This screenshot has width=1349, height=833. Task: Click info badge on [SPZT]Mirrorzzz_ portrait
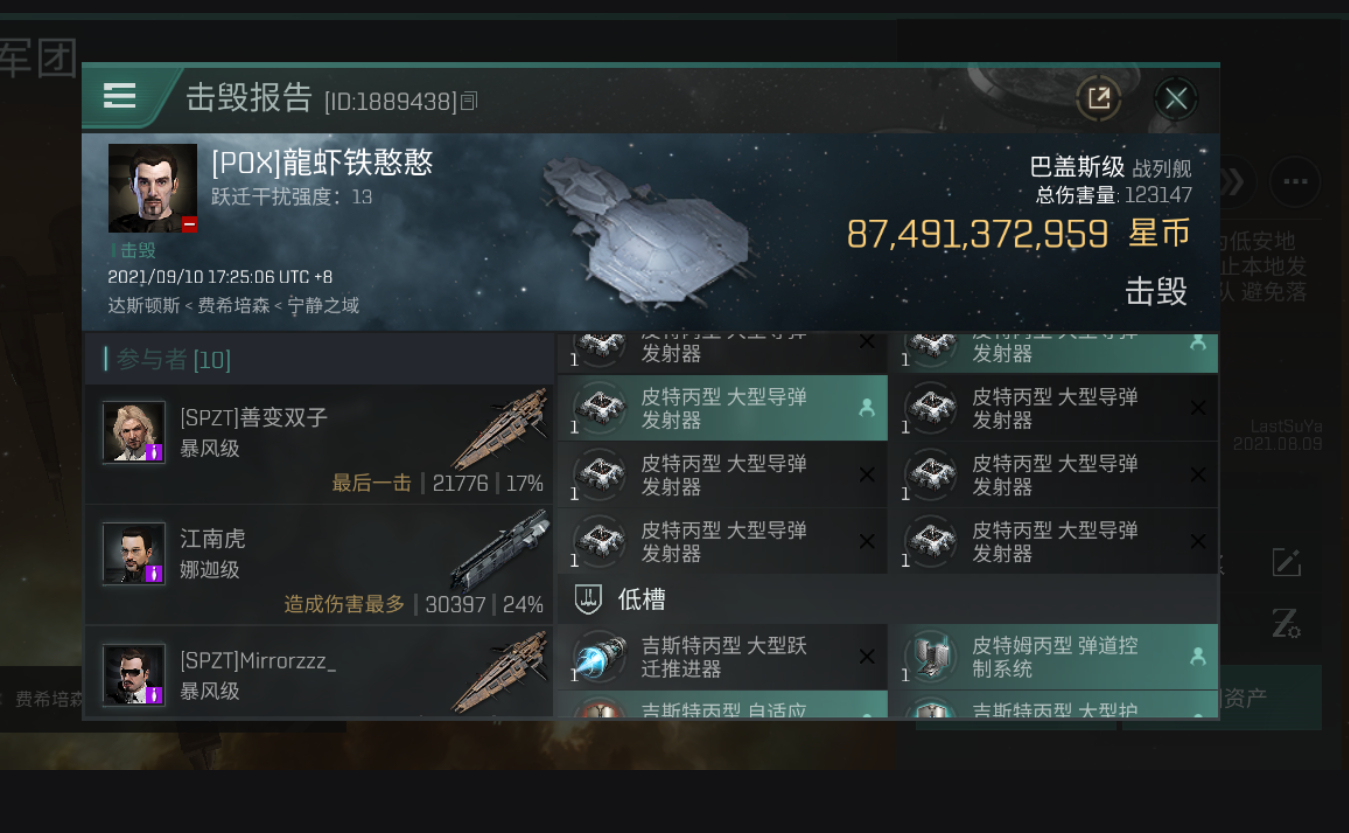pyautogui.click(x=154, y=694)
